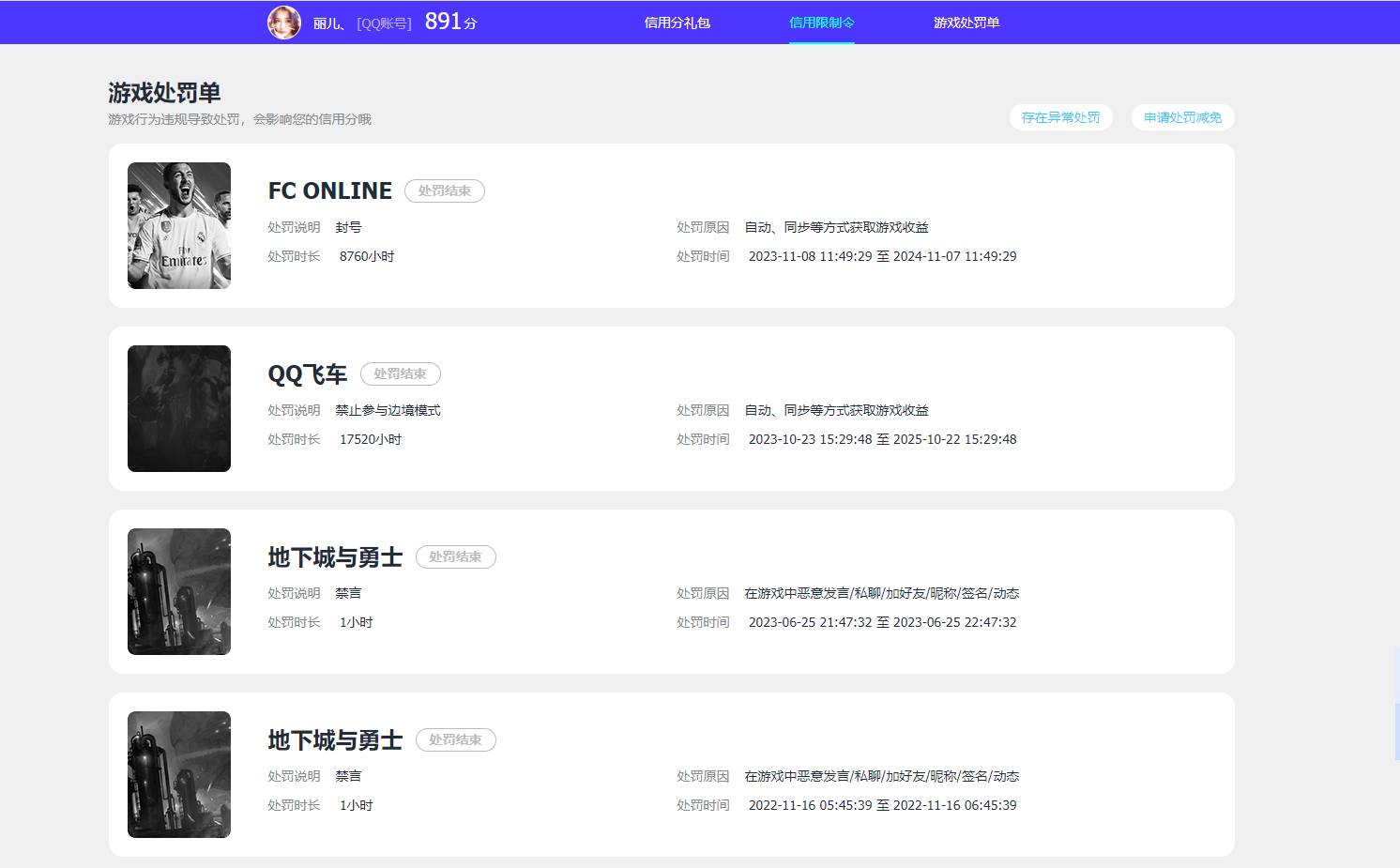Click the FC ONLINE game title
The height and width of the screenshot is (868, 1400).
point(330,190)
